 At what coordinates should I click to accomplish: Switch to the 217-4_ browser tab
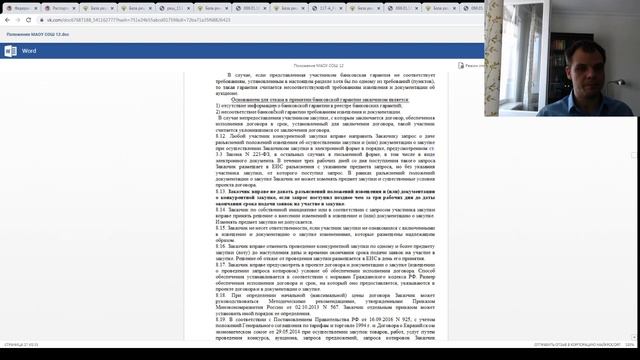point(326,8)
